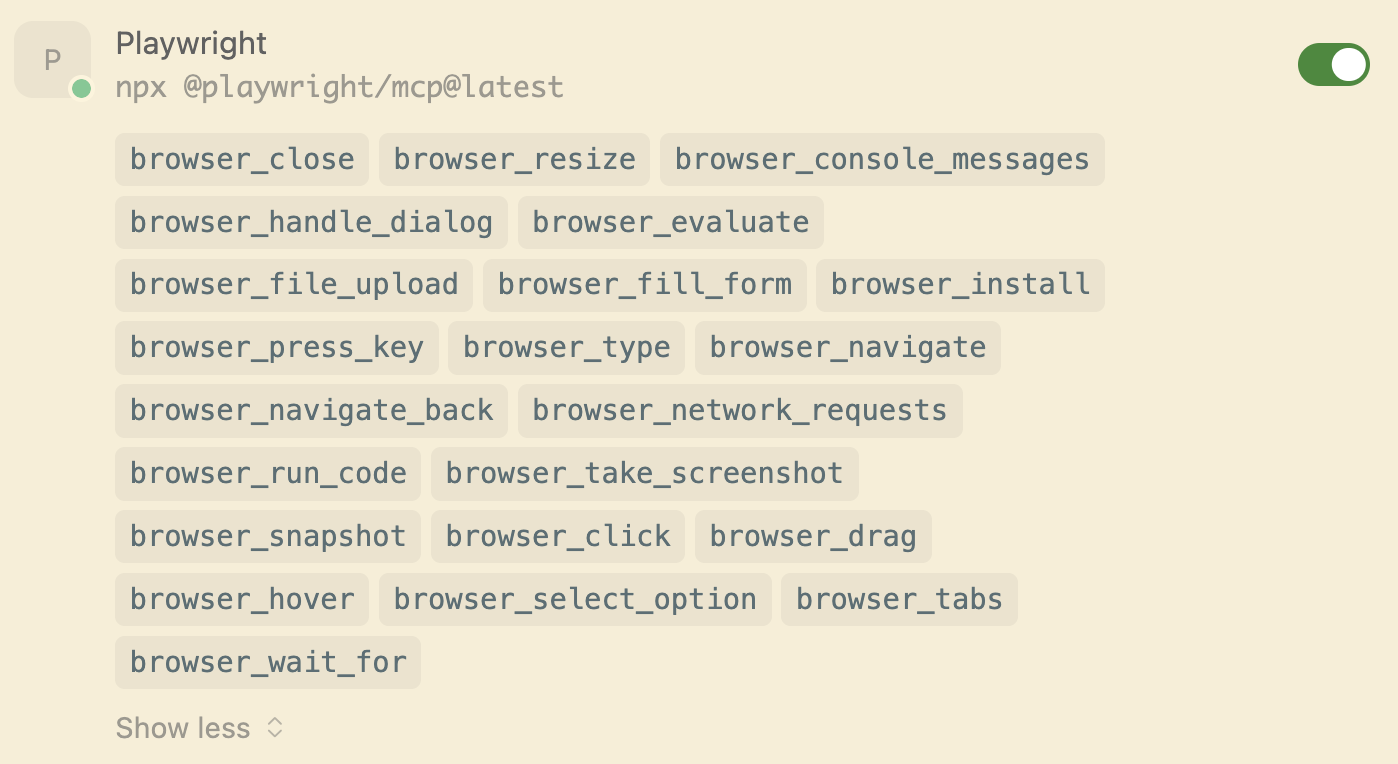Viewport: 1398px width, 764px height.
Task: Click the Playwright server avatar icon
Action: click(52, 60)
